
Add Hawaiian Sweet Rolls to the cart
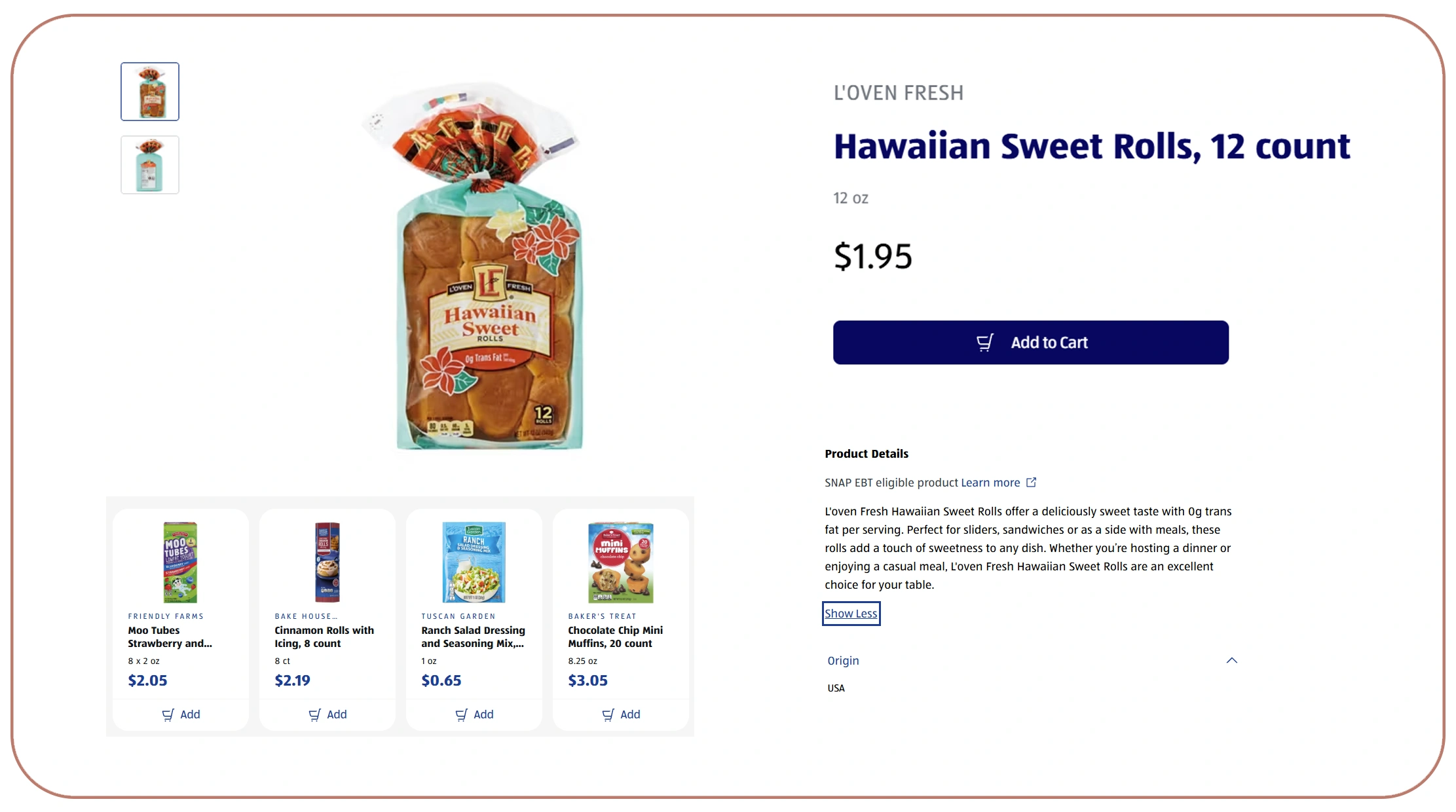click(1030, 341)
